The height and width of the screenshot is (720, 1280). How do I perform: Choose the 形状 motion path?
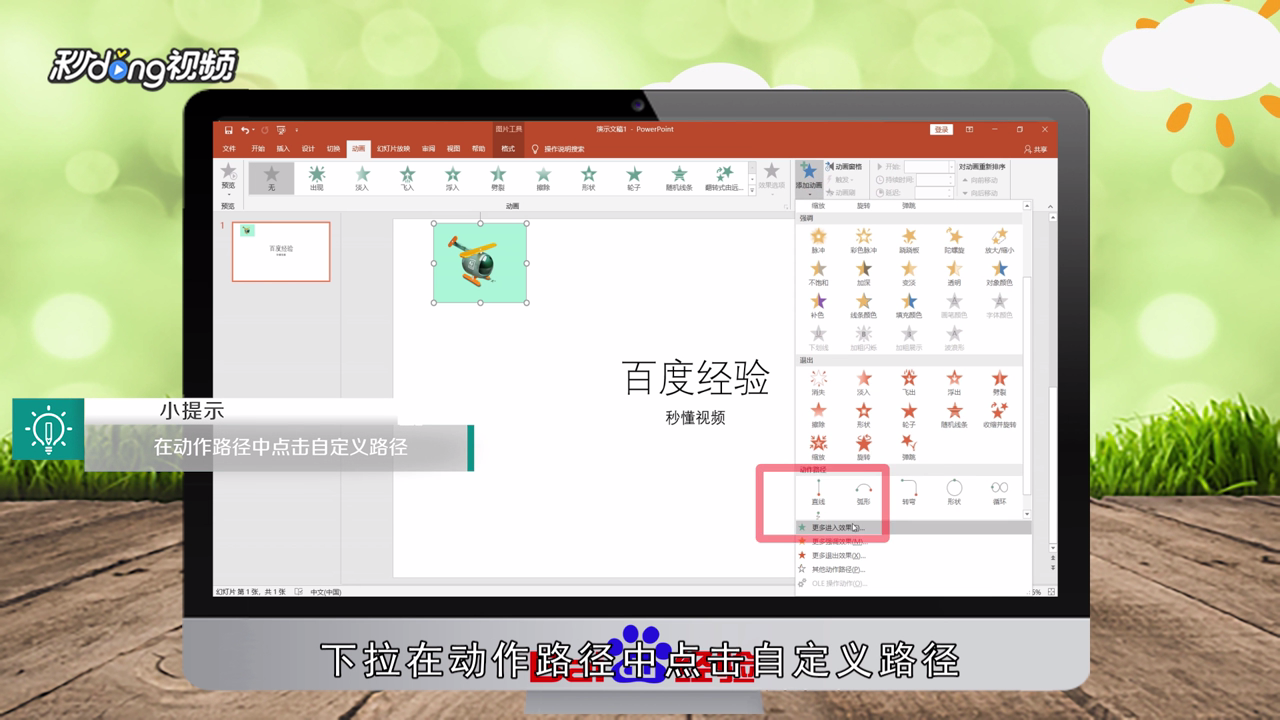[954, 492]
